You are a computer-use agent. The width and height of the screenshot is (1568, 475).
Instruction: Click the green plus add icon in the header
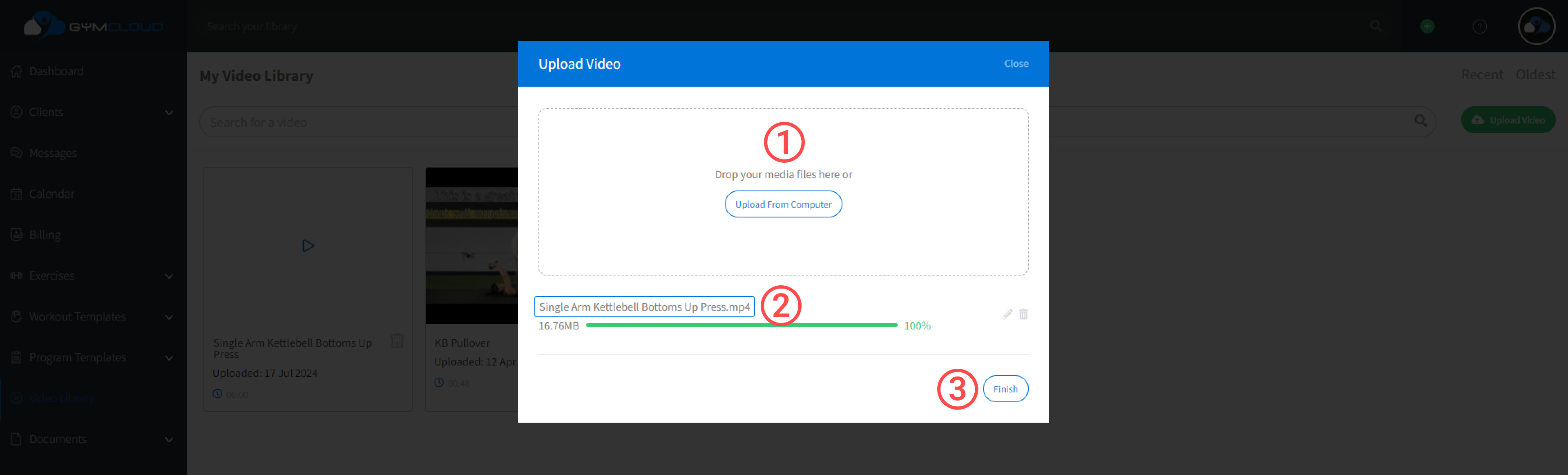(x=1427, y=26)
